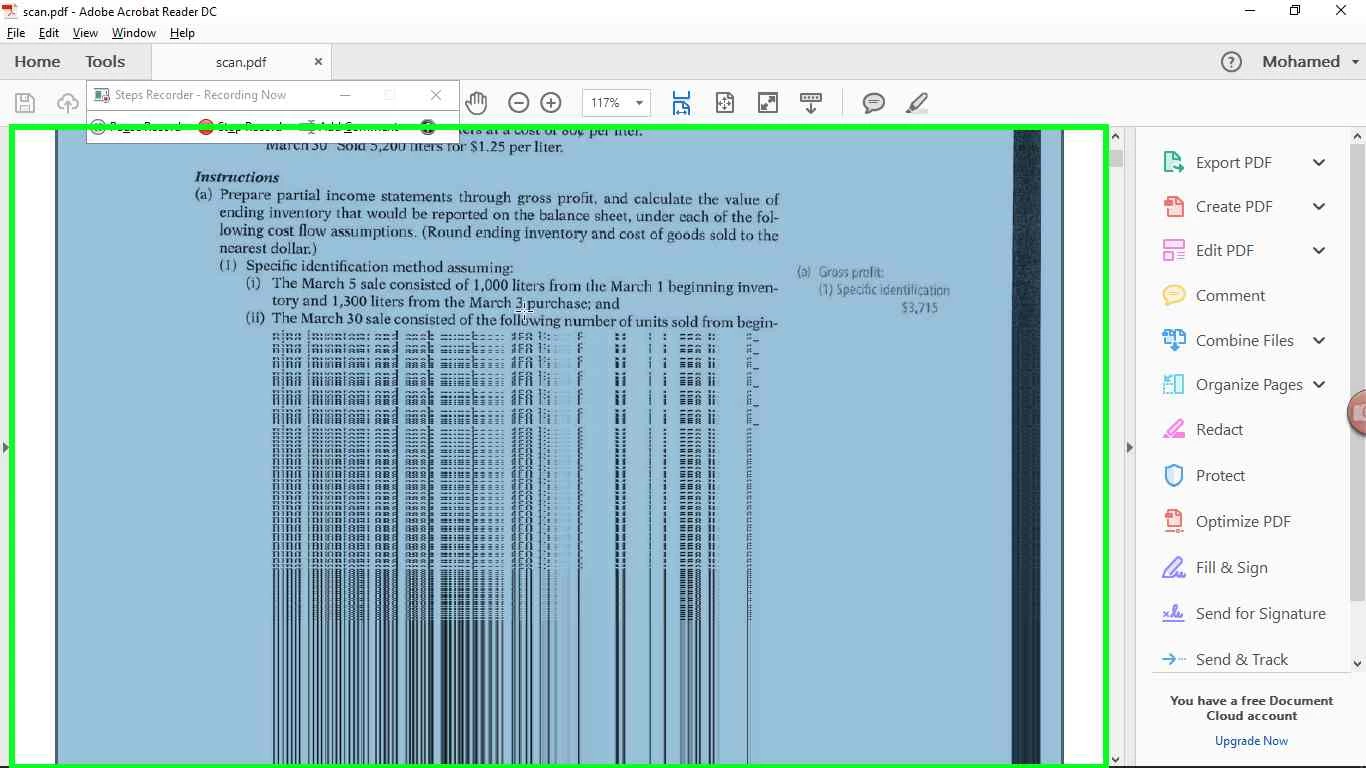
Task: Zoom in with the plus icon
Action: [x=551, y=102]
